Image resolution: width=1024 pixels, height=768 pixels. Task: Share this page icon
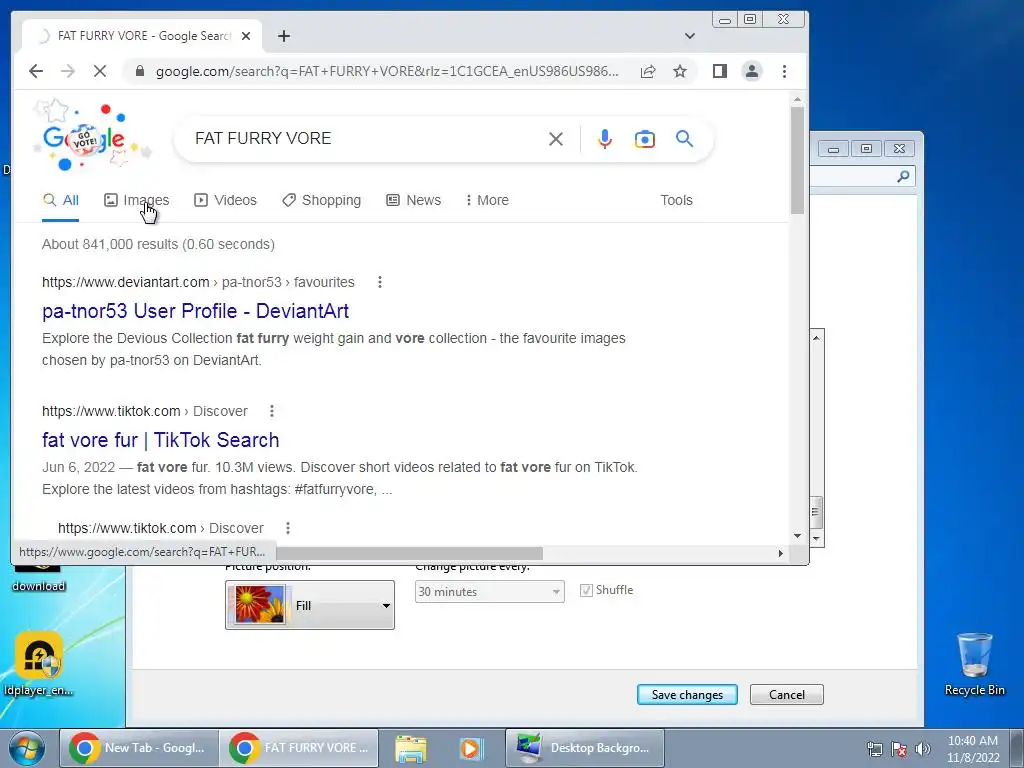point(648,71)
